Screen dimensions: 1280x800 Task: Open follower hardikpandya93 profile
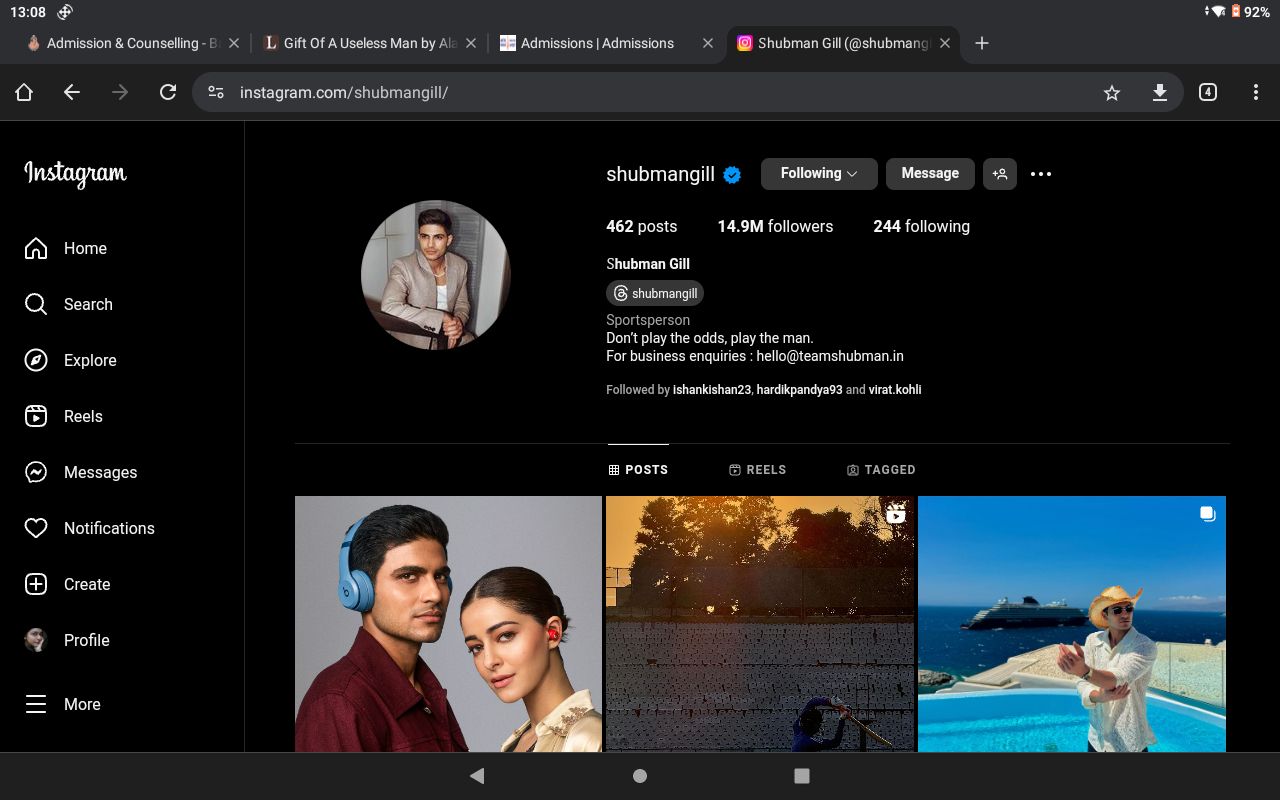pos(799,390)
